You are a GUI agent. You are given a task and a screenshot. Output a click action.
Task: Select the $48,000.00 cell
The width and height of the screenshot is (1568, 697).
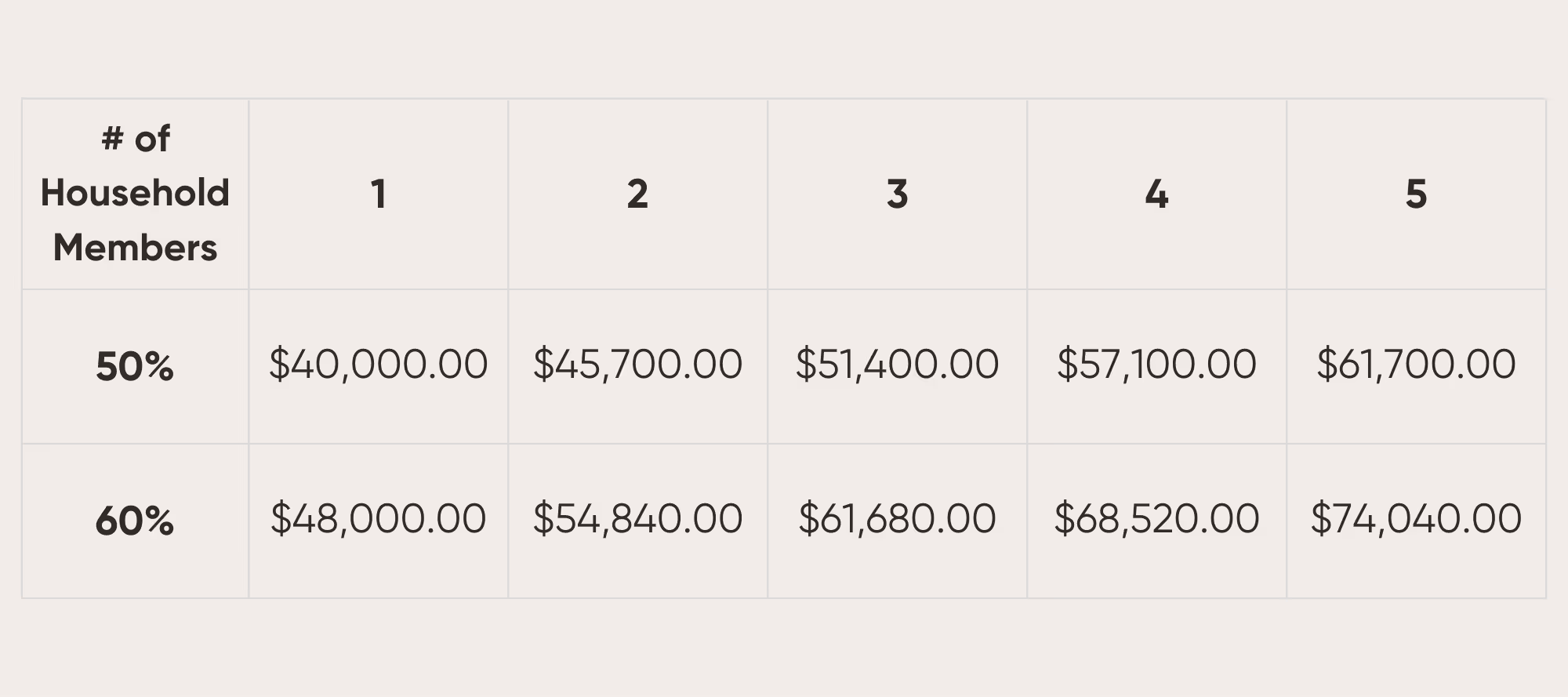tap(379, 521)
